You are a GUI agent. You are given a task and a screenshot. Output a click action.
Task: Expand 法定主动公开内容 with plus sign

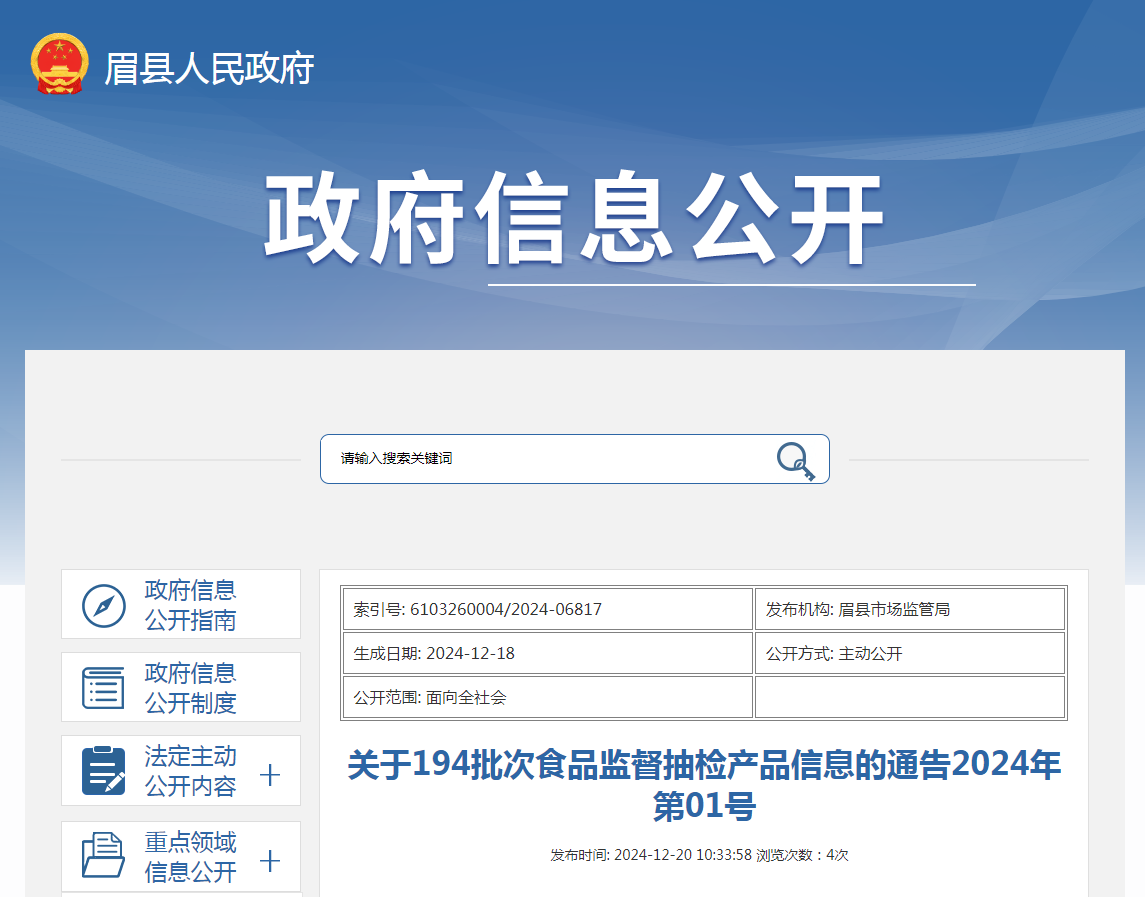[269, 775]
